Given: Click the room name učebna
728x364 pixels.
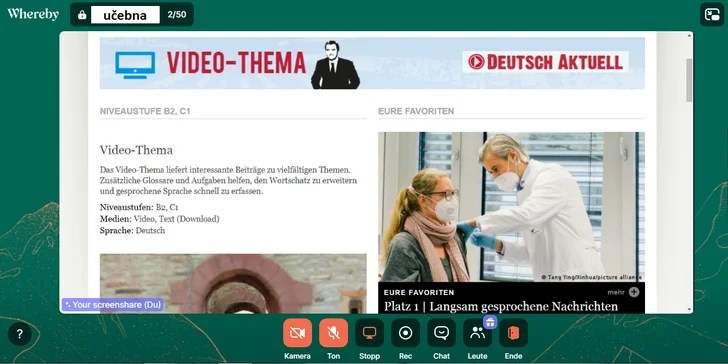Looking at the screenshot, I should click(x=125, y=15).
